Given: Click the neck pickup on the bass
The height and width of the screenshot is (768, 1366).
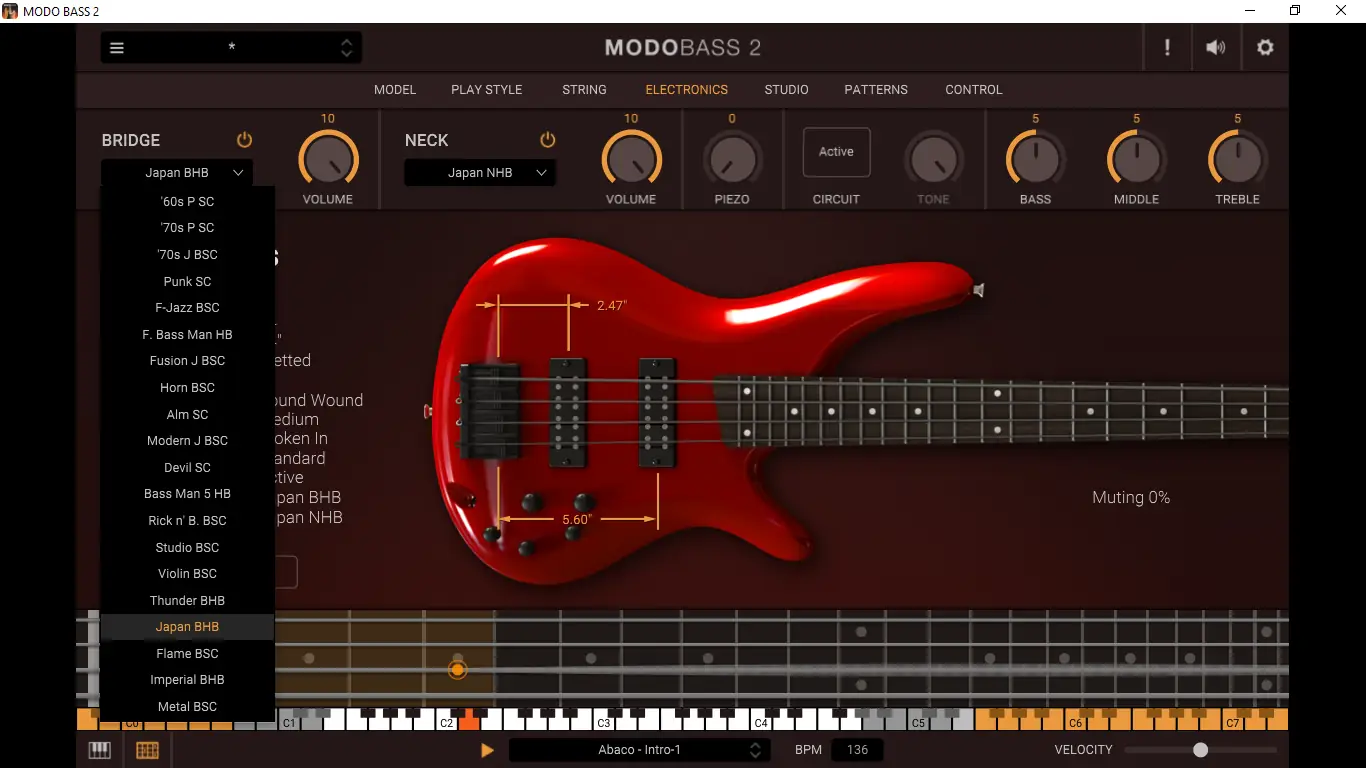Looking at the screenshot, I should click(657, 411).
